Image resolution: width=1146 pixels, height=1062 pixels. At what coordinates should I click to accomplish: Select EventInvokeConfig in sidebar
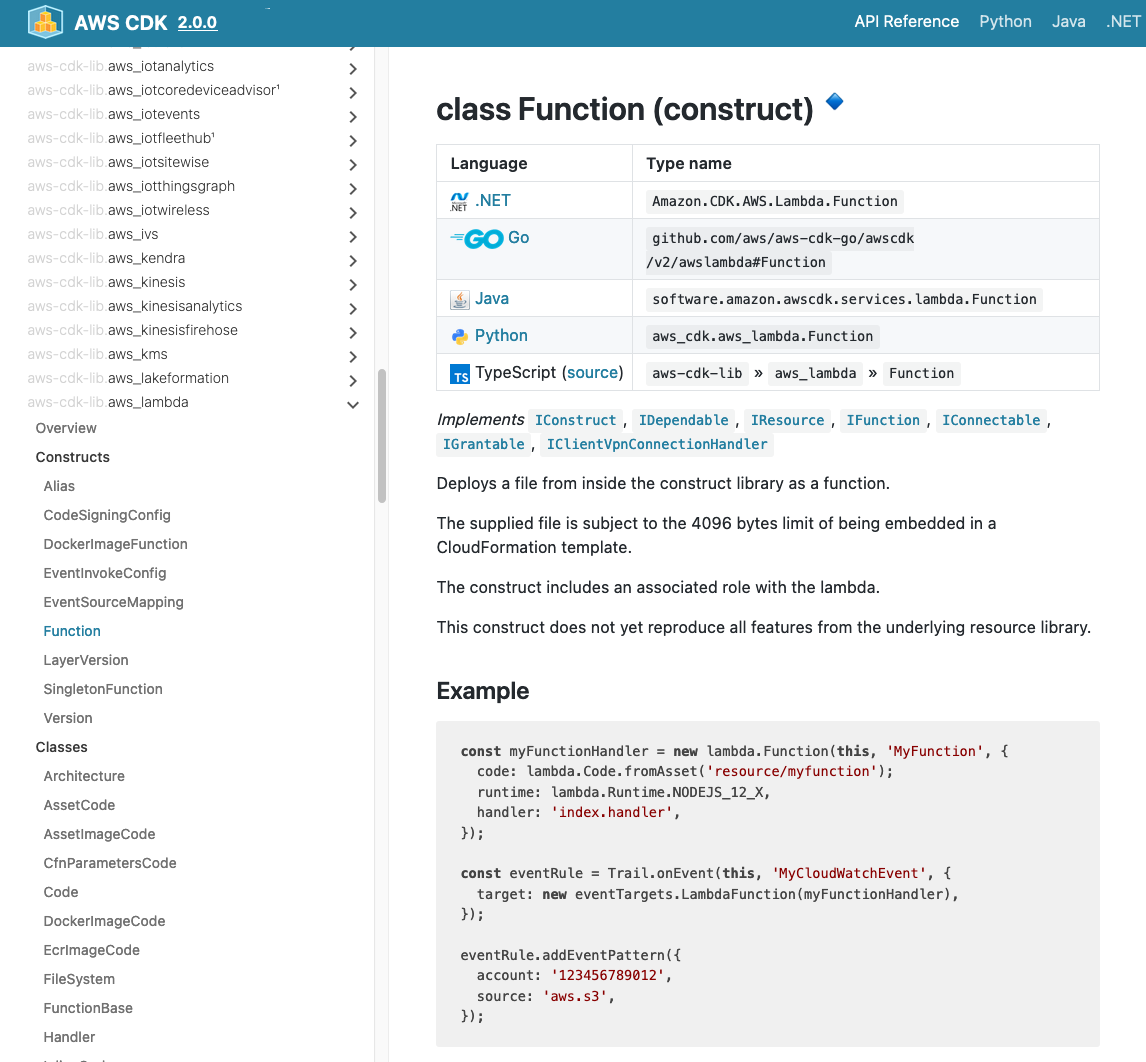pyautogui.click(x=105, y=573)
